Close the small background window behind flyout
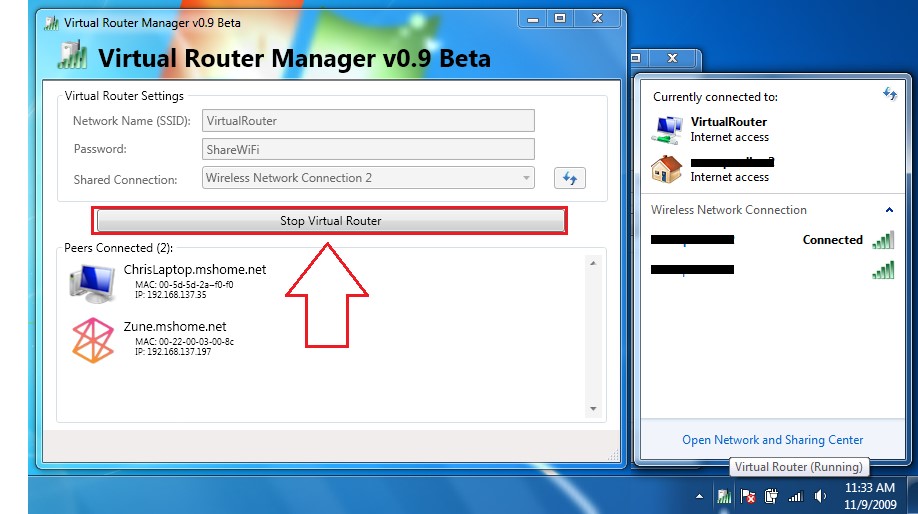 point(672,58)
